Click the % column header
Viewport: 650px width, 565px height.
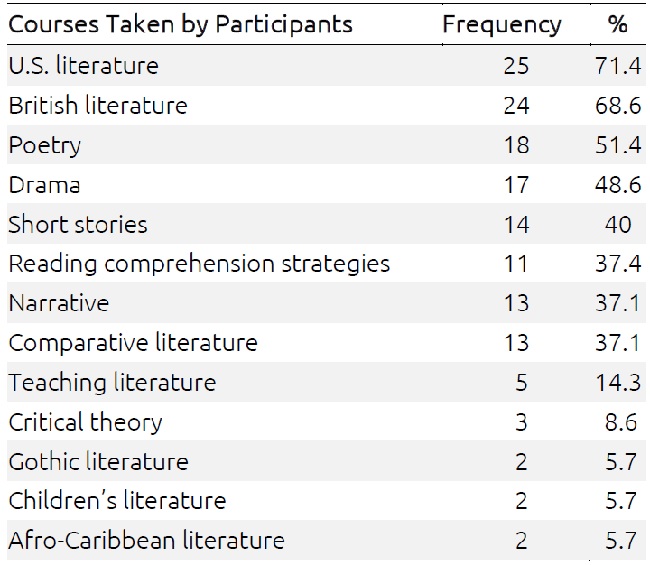[x=617, y=24]
